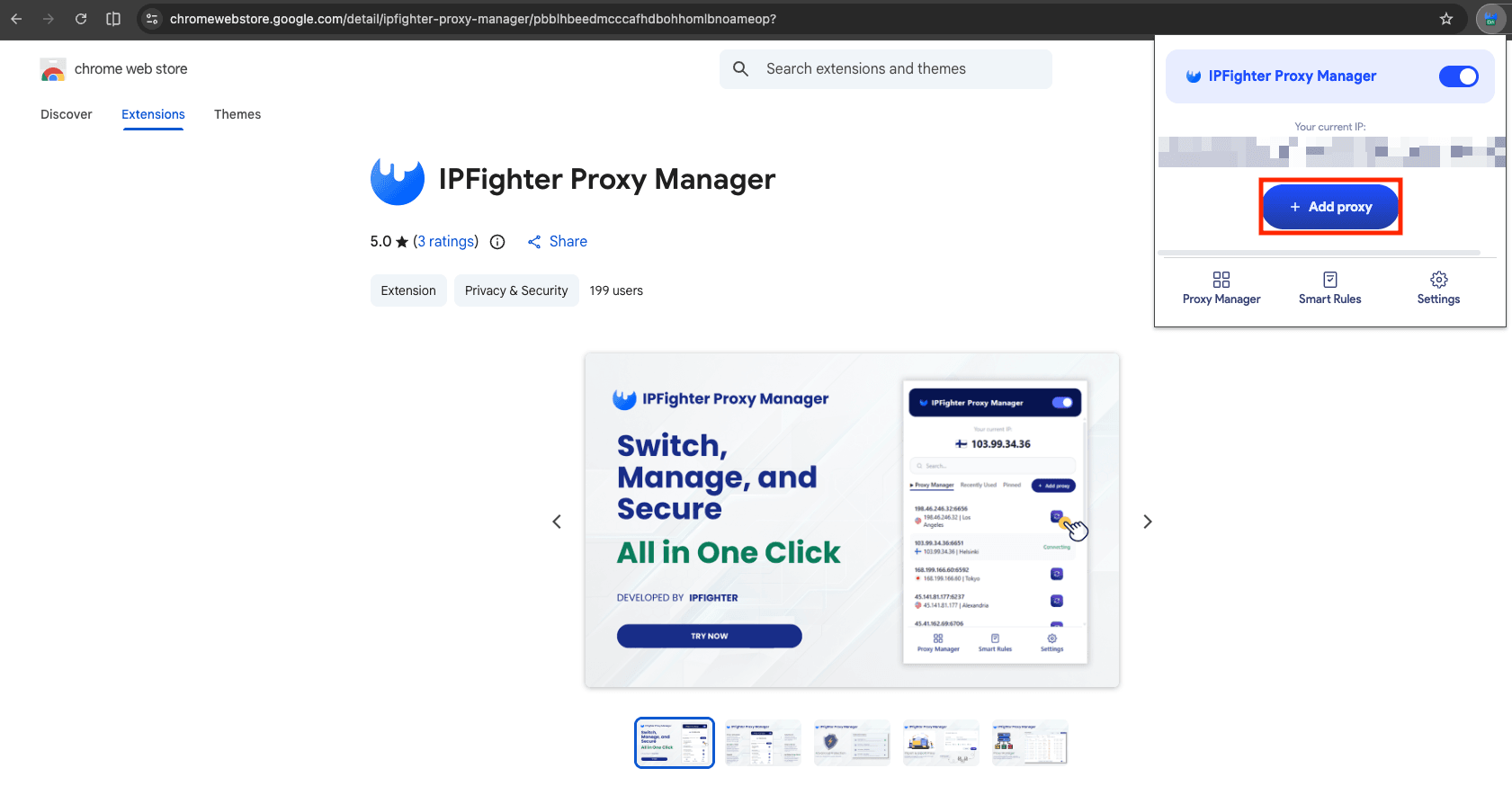1512x786 pixels.
Task: Go to the Themes tab
Action: pos(237,114)
